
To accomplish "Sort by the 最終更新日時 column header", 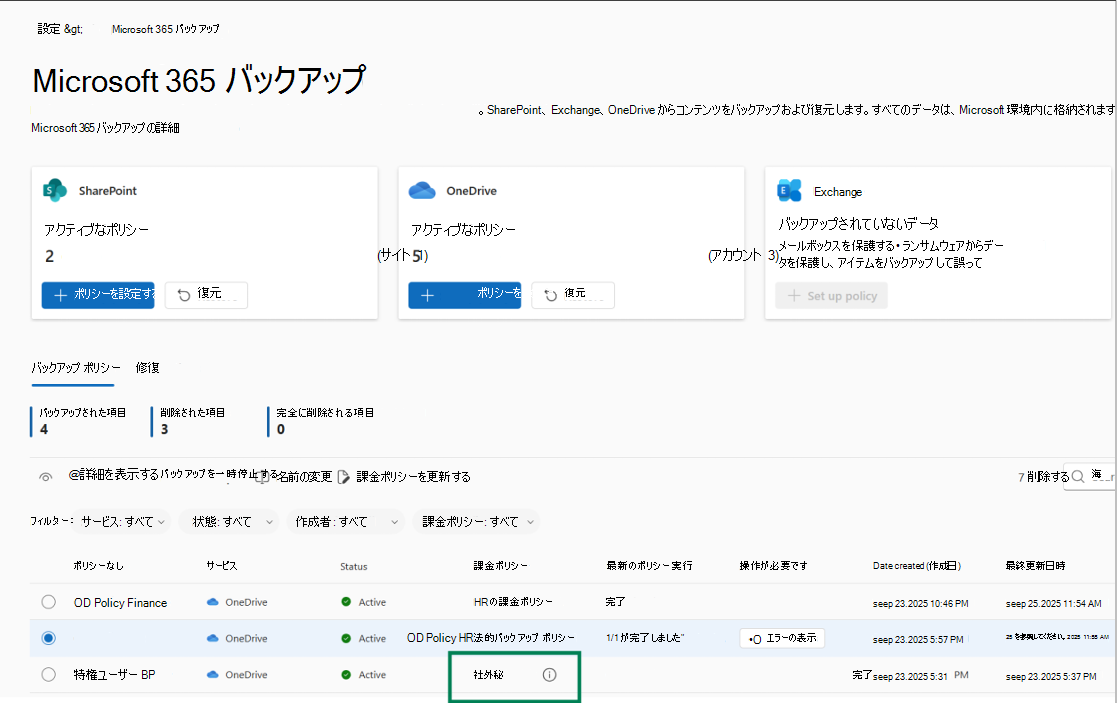I will [1035, 566].
